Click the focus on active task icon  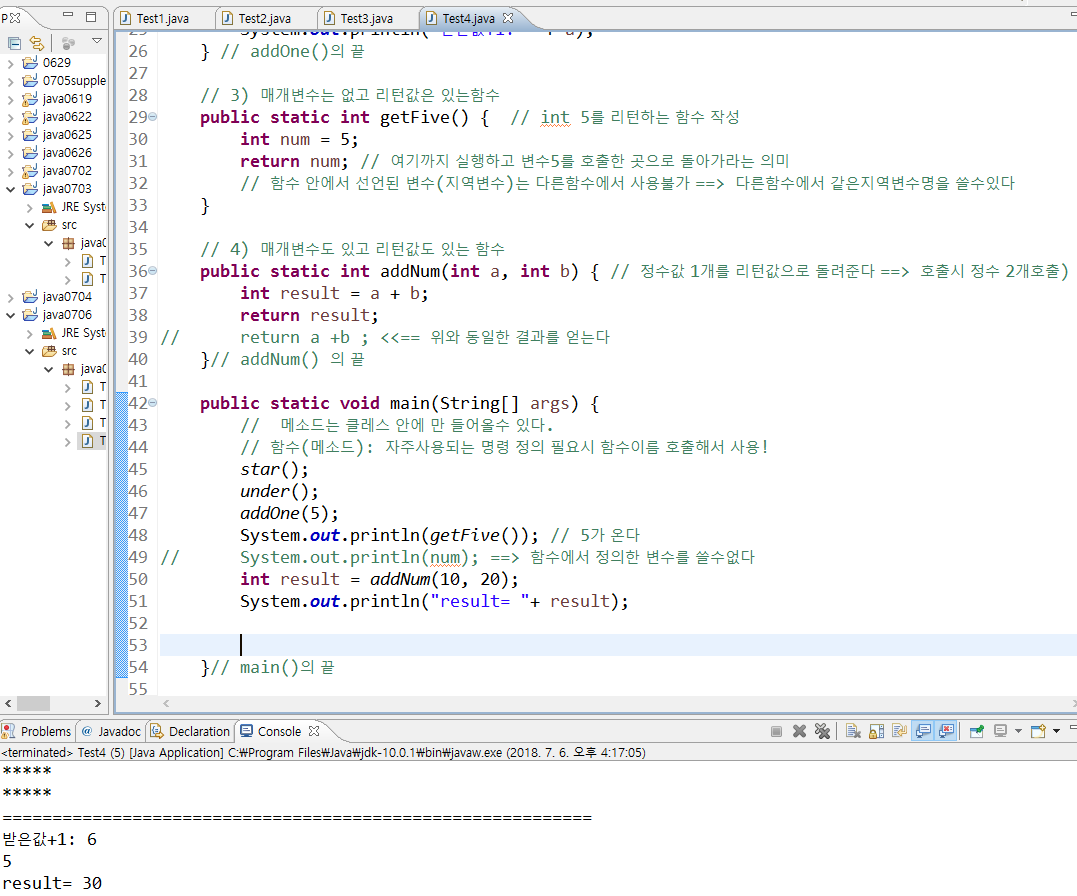point(67,44)
